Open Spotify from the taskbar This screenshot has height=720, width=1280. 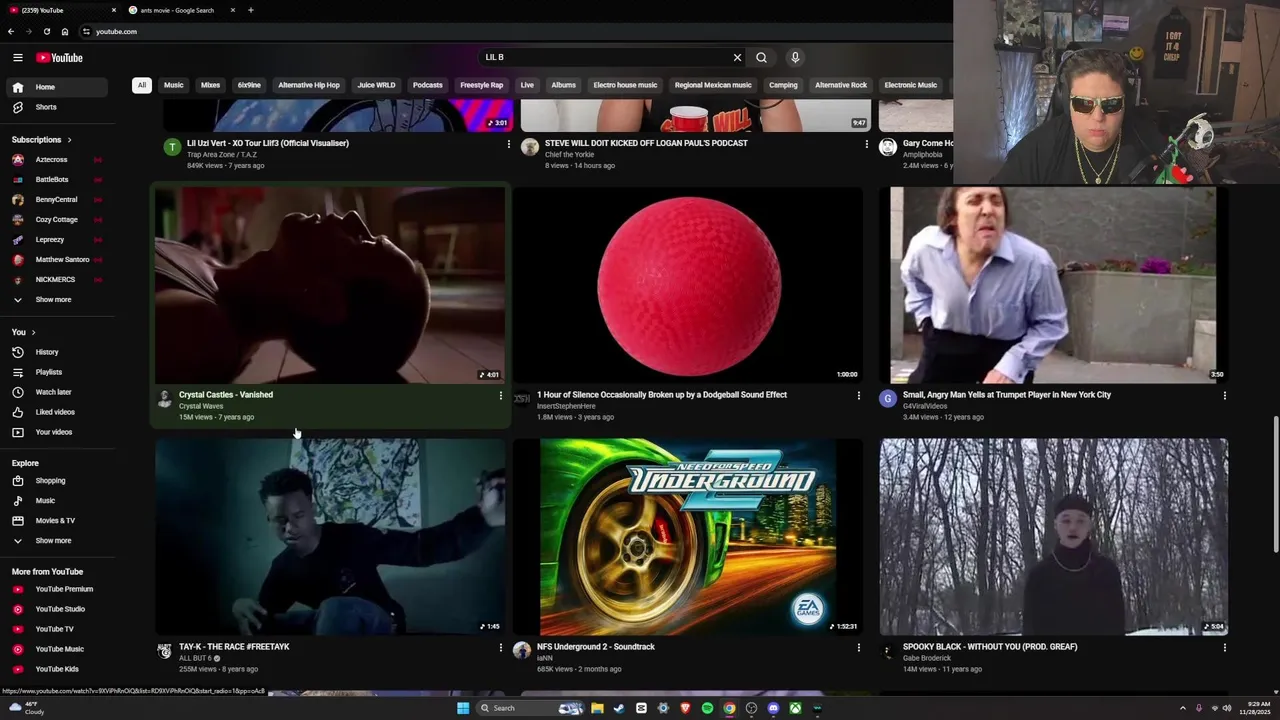(x=707, y=708)
